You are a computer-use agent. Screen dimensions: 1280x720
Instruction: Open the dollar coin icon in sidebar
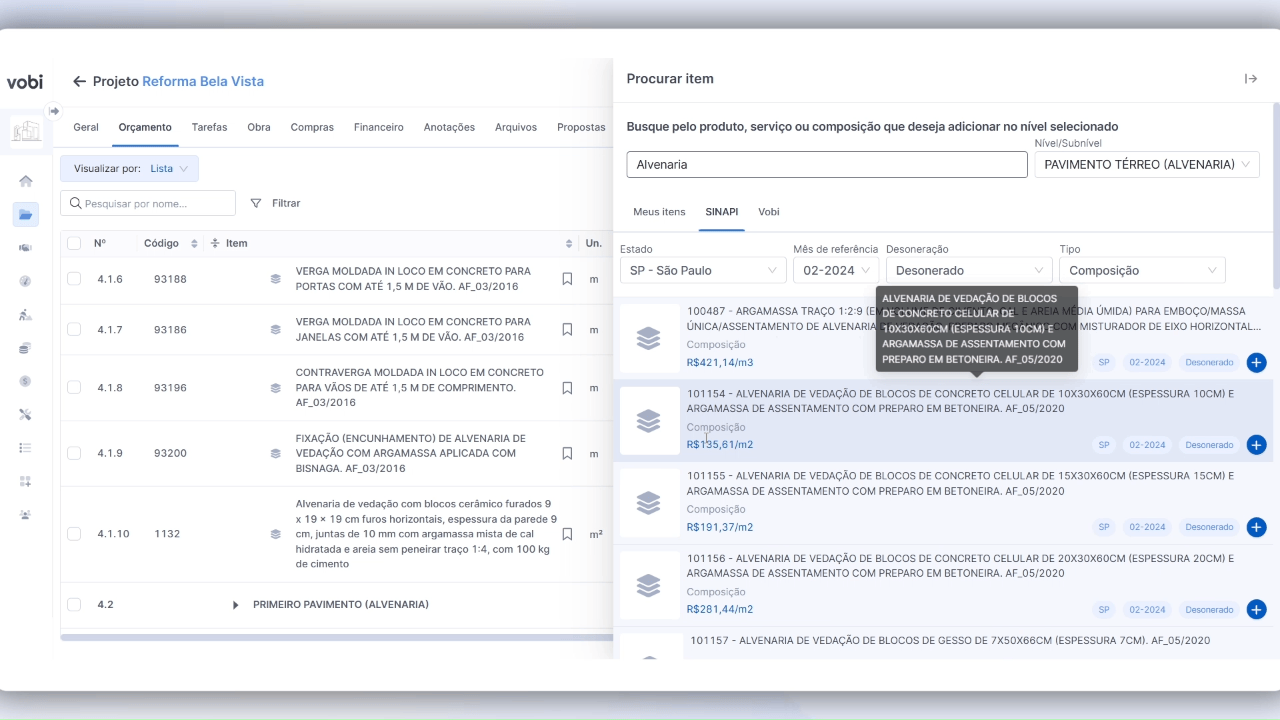26,381
